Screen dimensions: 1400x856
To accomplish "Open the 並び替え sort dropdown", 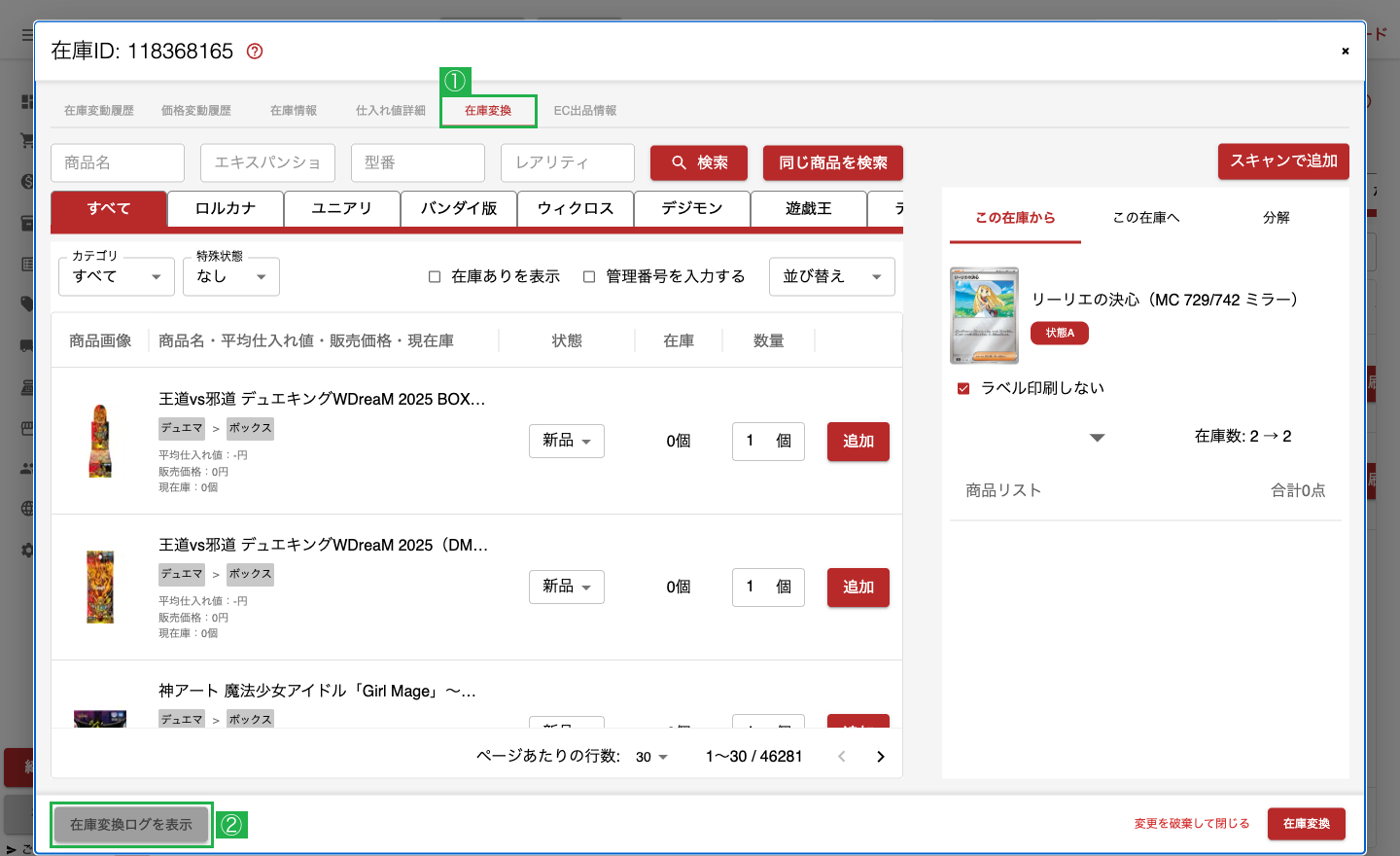I will (x=832, y=276).
